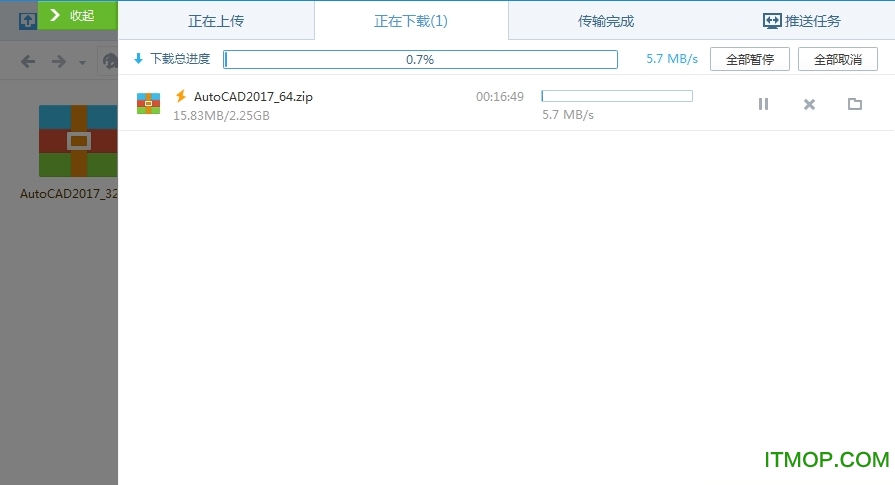Switch to the 正在上传 tab
Screen dimensions: 895x485
[x=216, y=21]
